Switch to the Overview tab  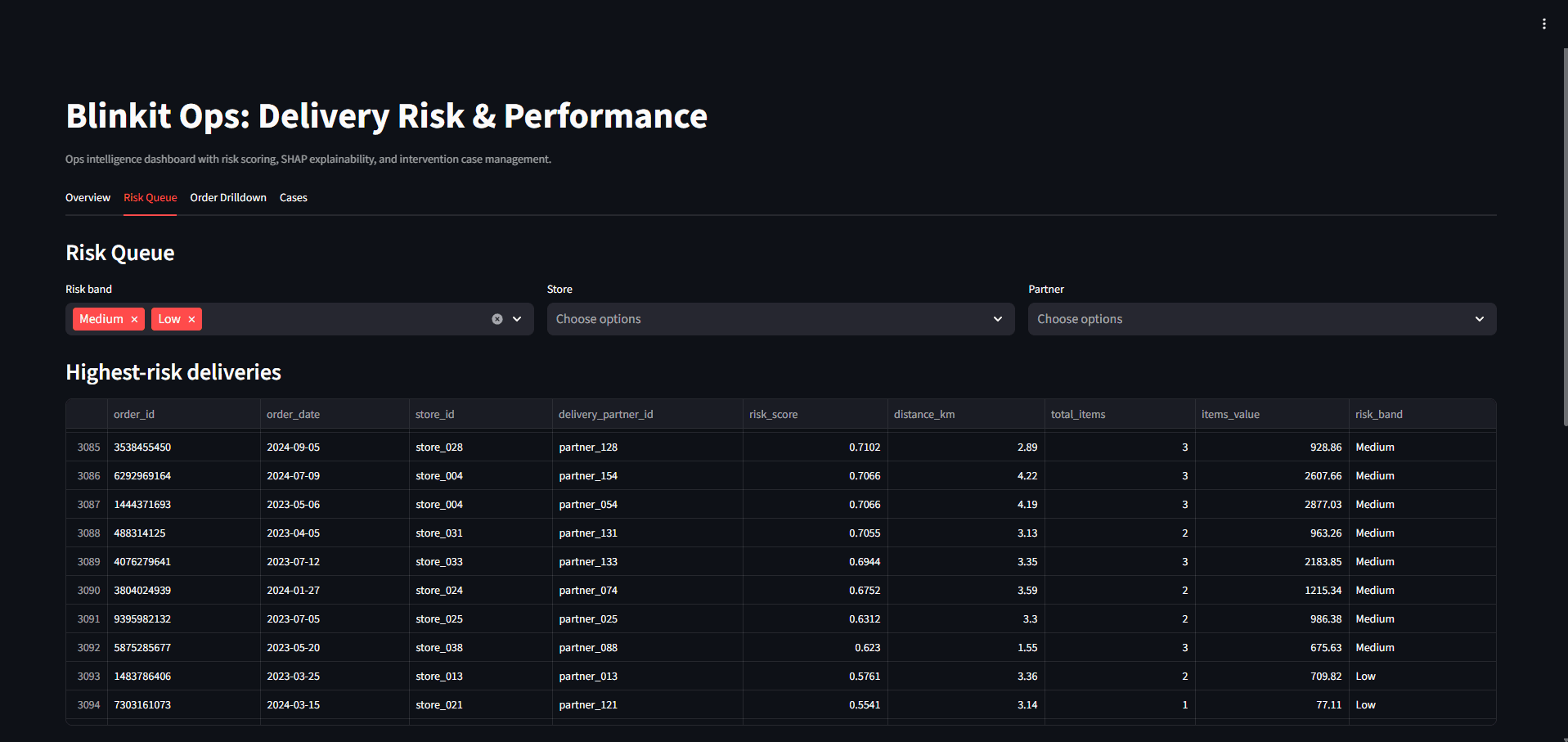coord(88,198)
